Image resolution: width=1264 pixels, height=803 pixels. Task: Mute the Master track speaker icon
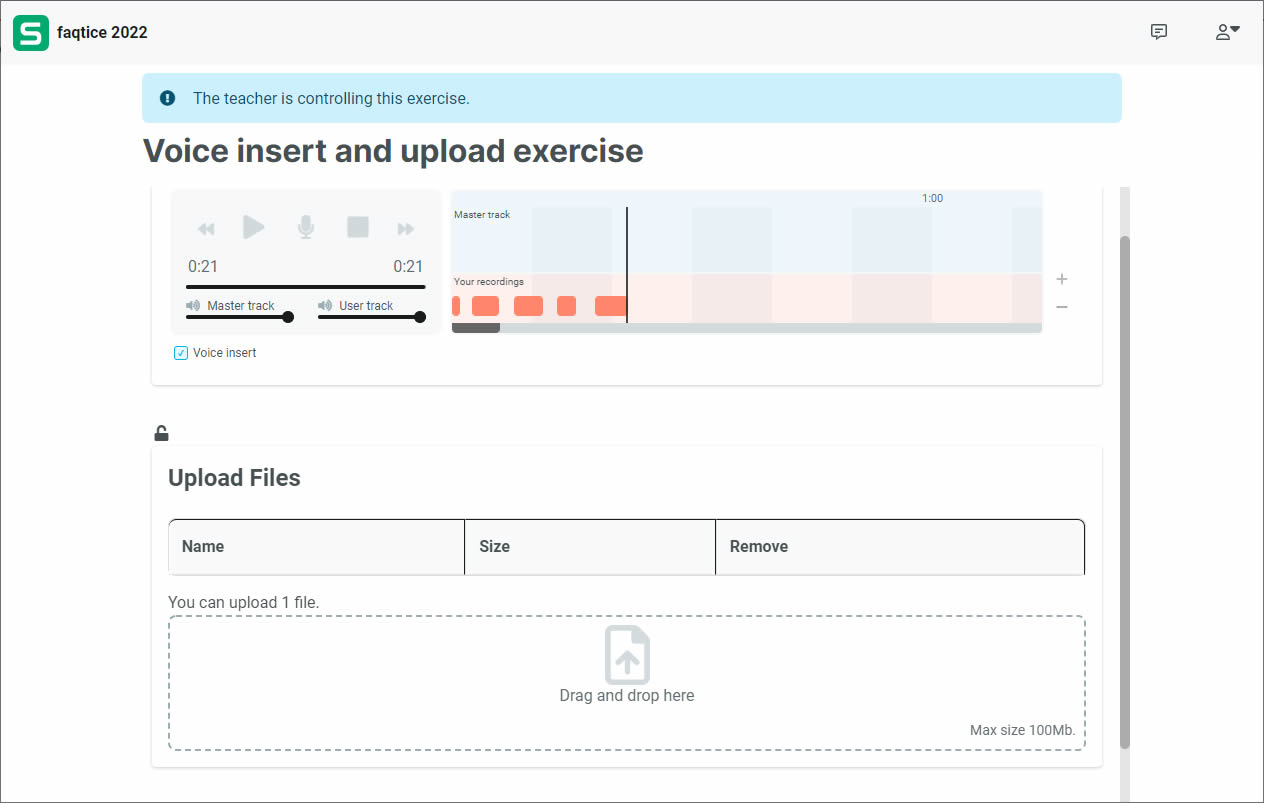[193, 306]
